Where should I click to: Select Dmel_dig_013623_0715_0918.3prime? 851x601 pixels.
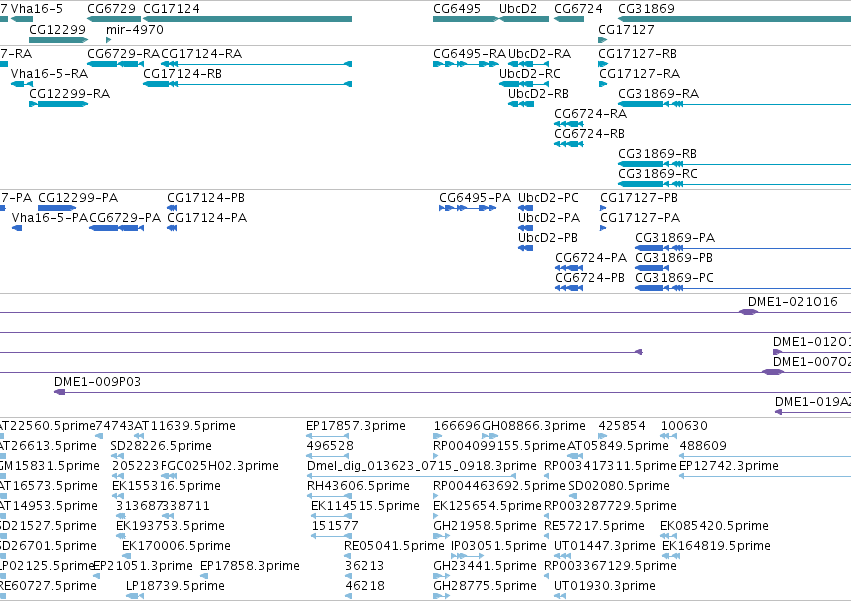422,466
